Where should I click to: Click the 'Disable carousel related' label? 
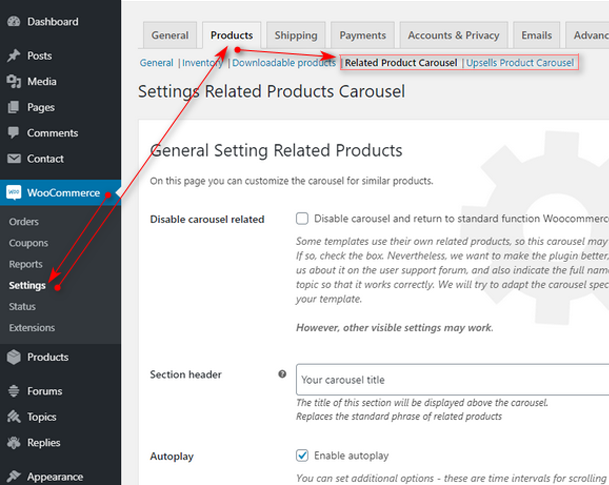pyautogui.click(x=207, y=219)
